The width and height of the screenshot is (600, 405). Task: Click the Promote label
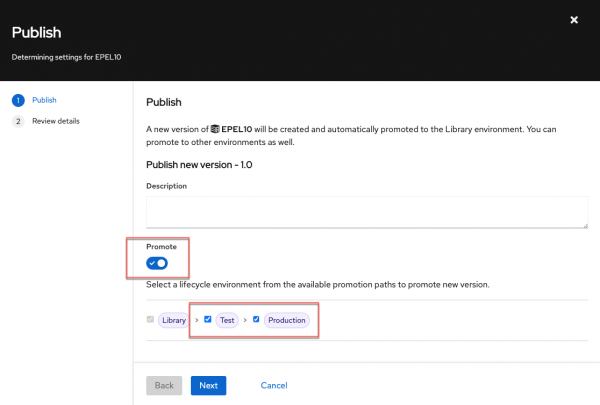point(161,247)
